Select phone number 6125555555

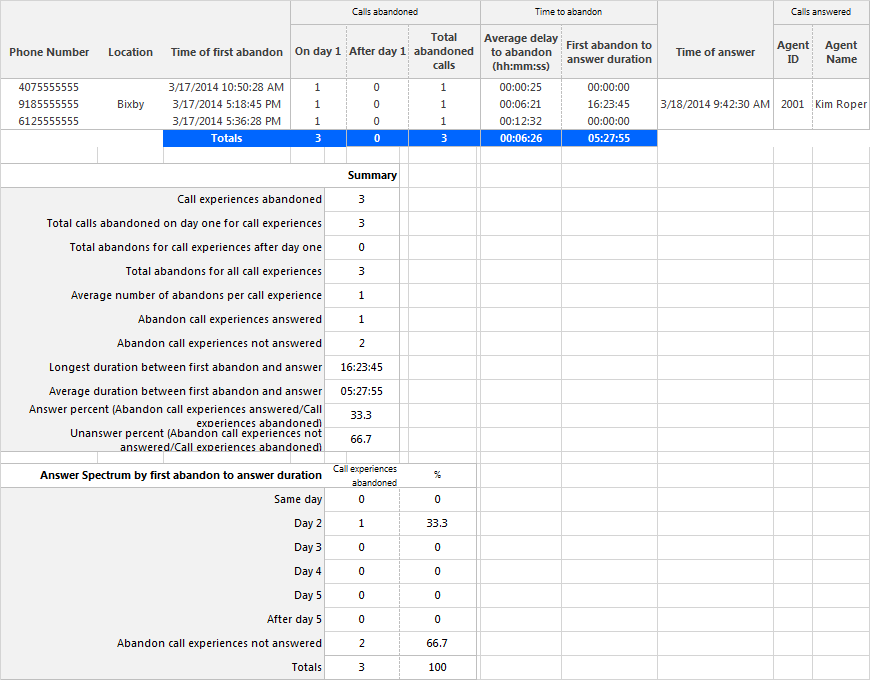tap(49, 121)
